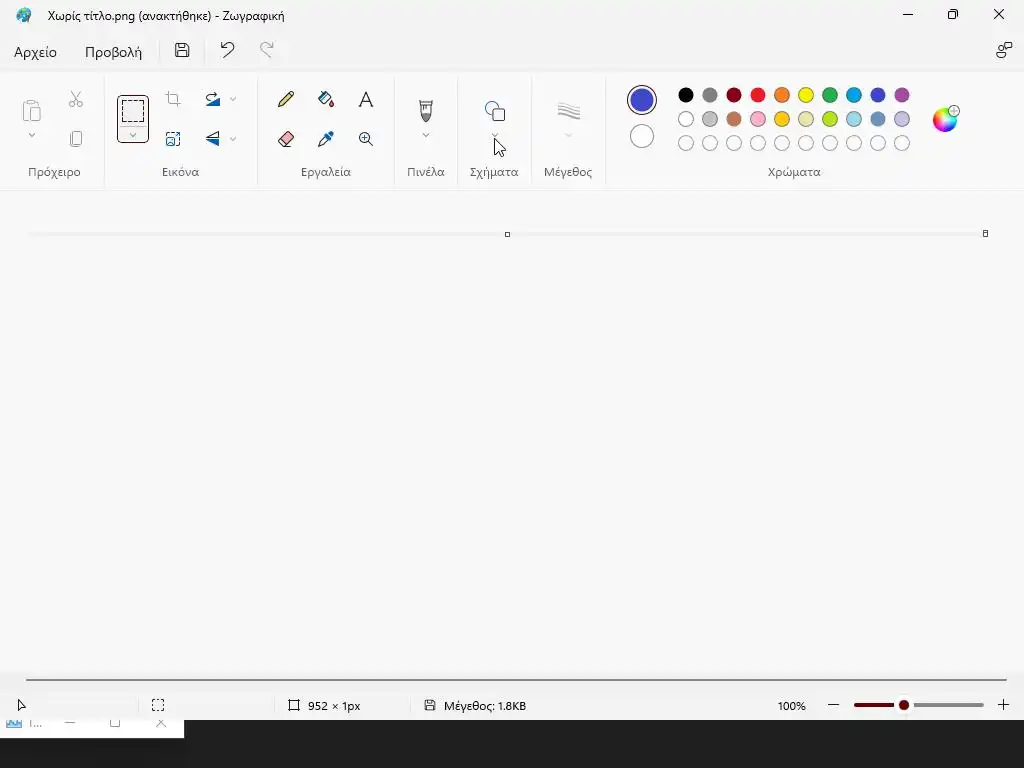Image resolution: width=1024 pixels, height=768 pixels.
Task: Save the file with the floppy disk icon
Action: tap(182, 50)
